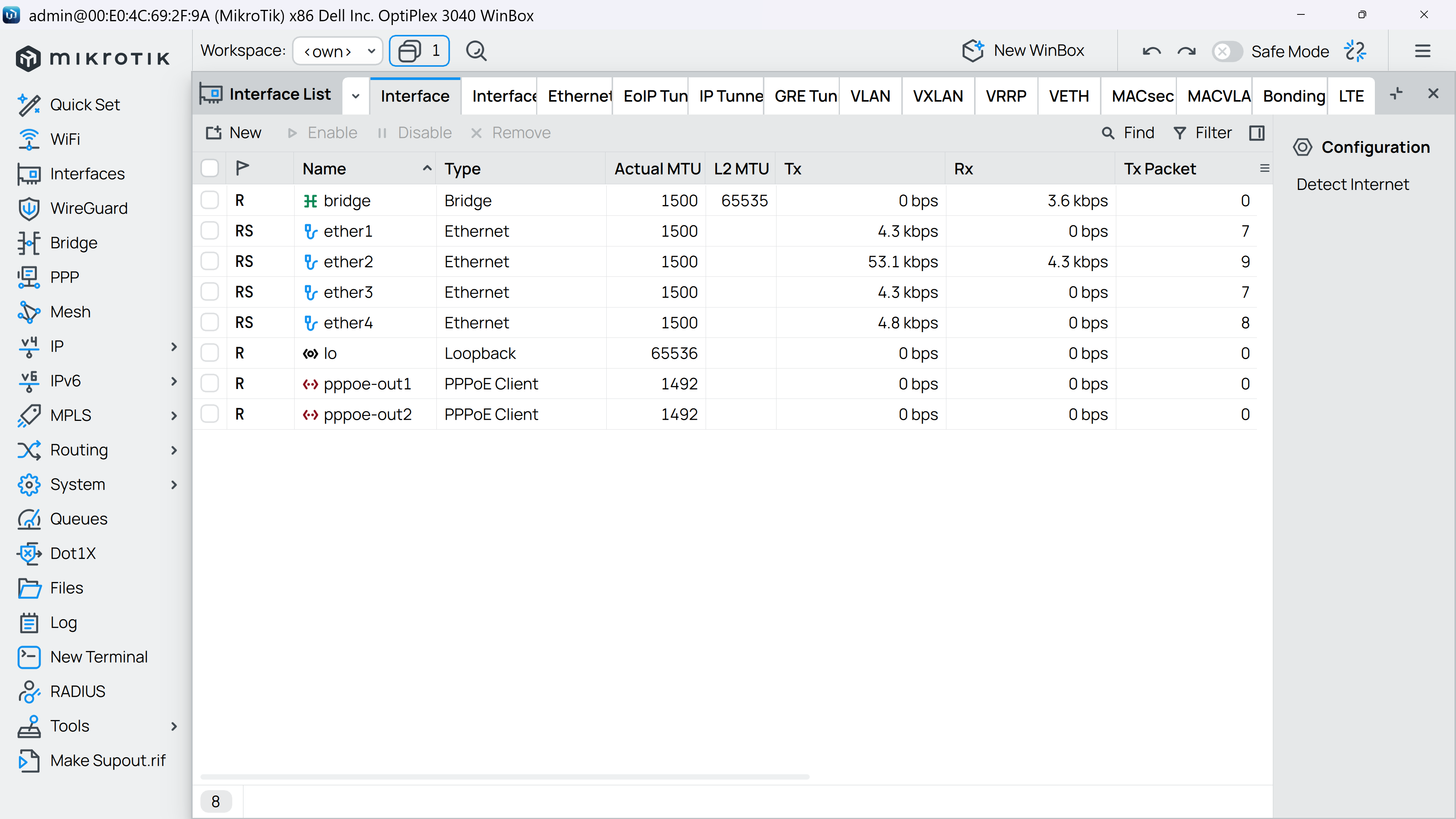Click the undo arrow icon

click(1152, 52)
